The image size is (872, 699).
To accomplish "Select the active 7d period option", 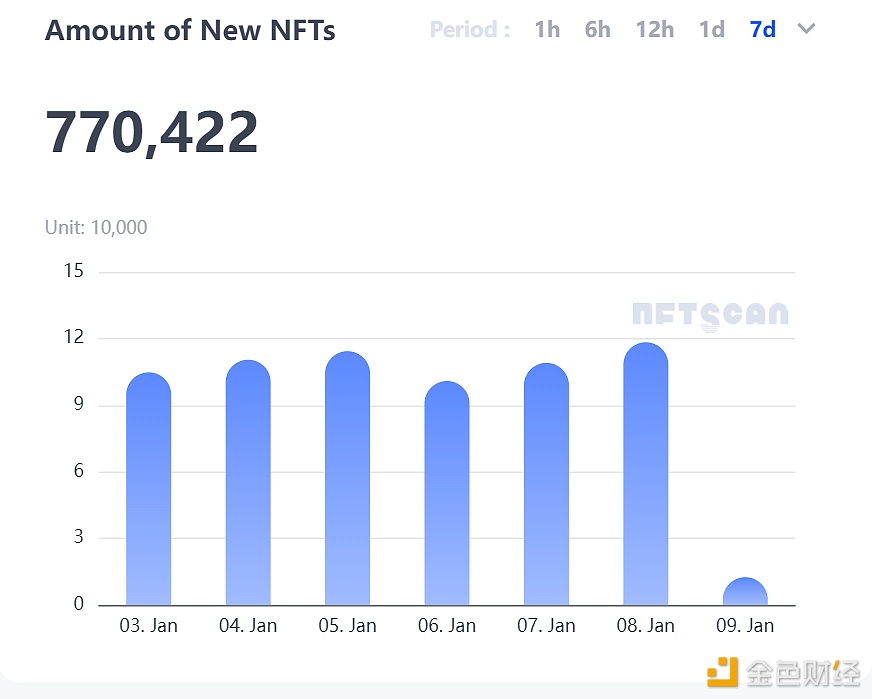I will (761, 29).
